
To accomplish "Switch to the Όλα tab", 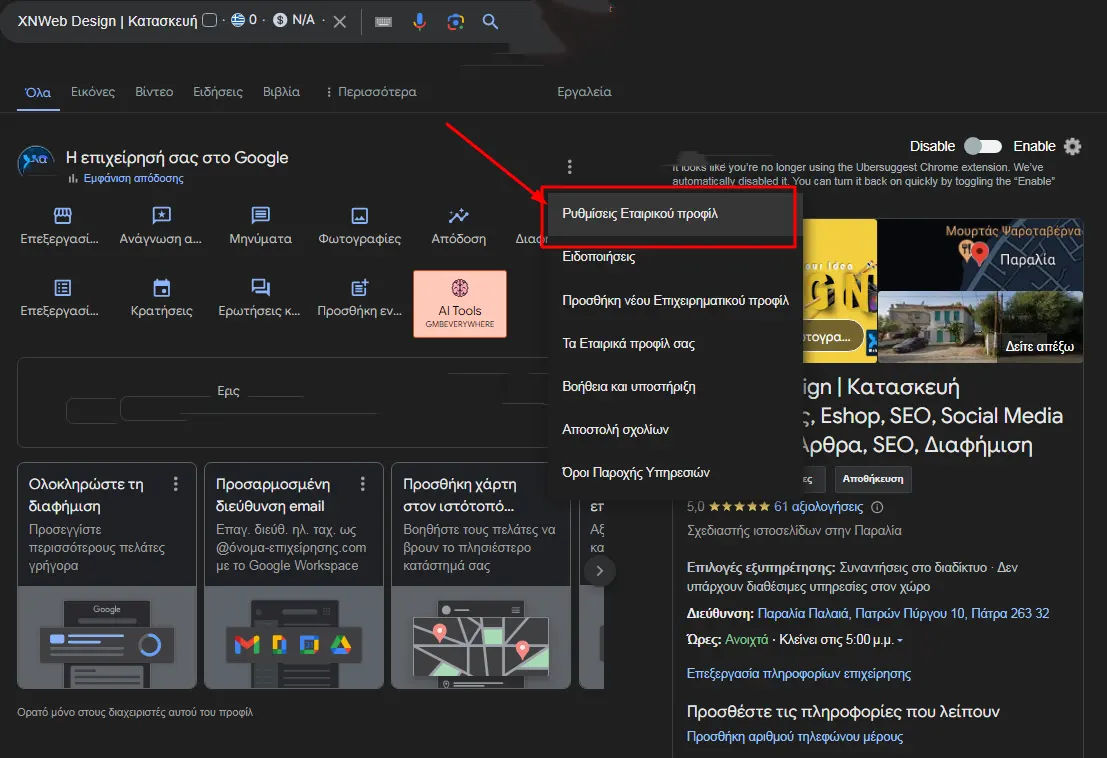I will pyautogui.click(x=38, y=92).
